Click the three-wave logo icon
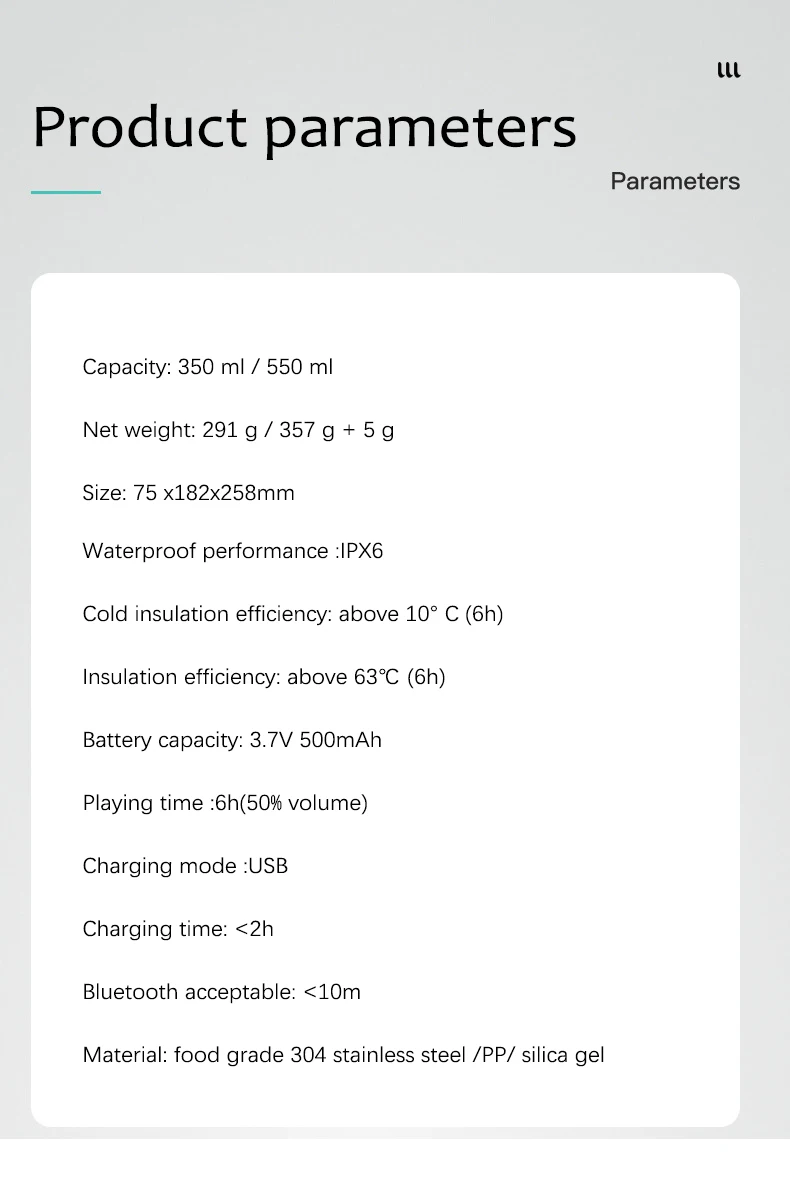This screenshot has height=1190, width=790. click(729, 70)
